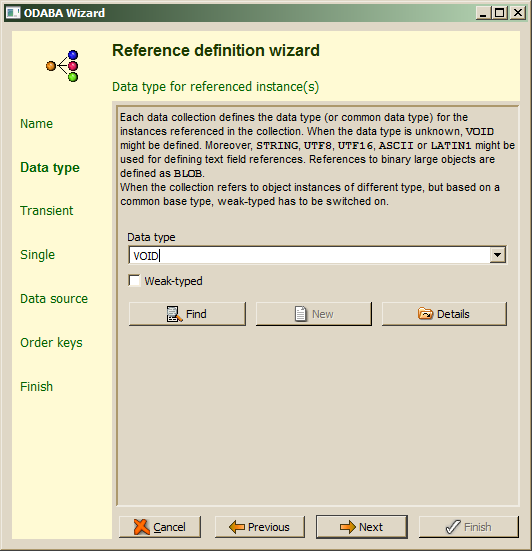Click the Details button label

(453, 314)
